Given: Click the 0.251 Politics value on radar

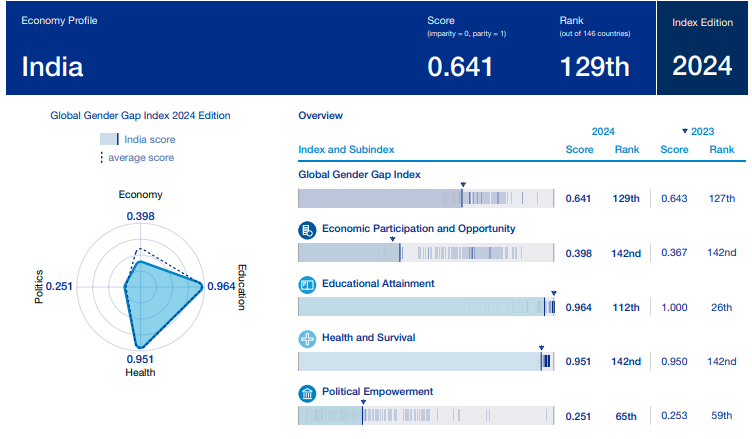Looking at the screenshot, I should (59, 286).
